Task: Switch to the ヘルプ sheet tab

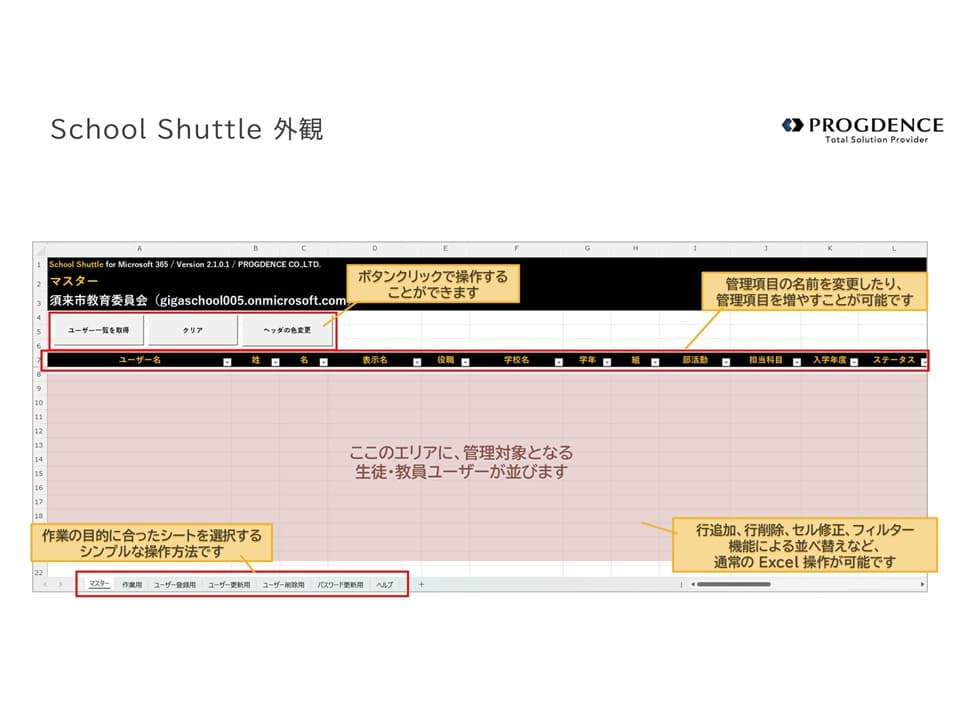Action: [384, 583]
